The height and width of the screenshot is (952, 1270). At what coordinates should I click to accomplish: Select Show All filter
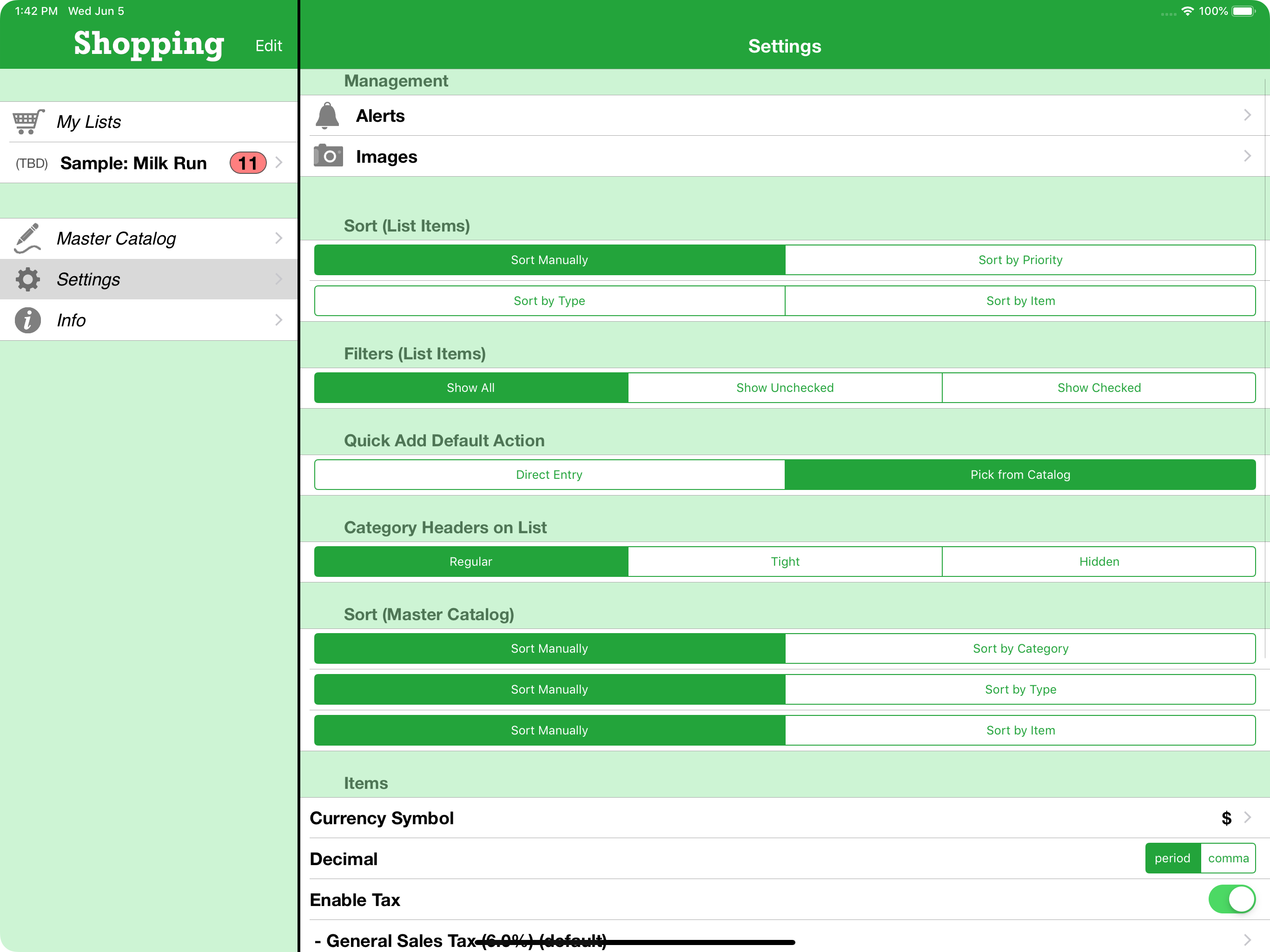point(471,388)
